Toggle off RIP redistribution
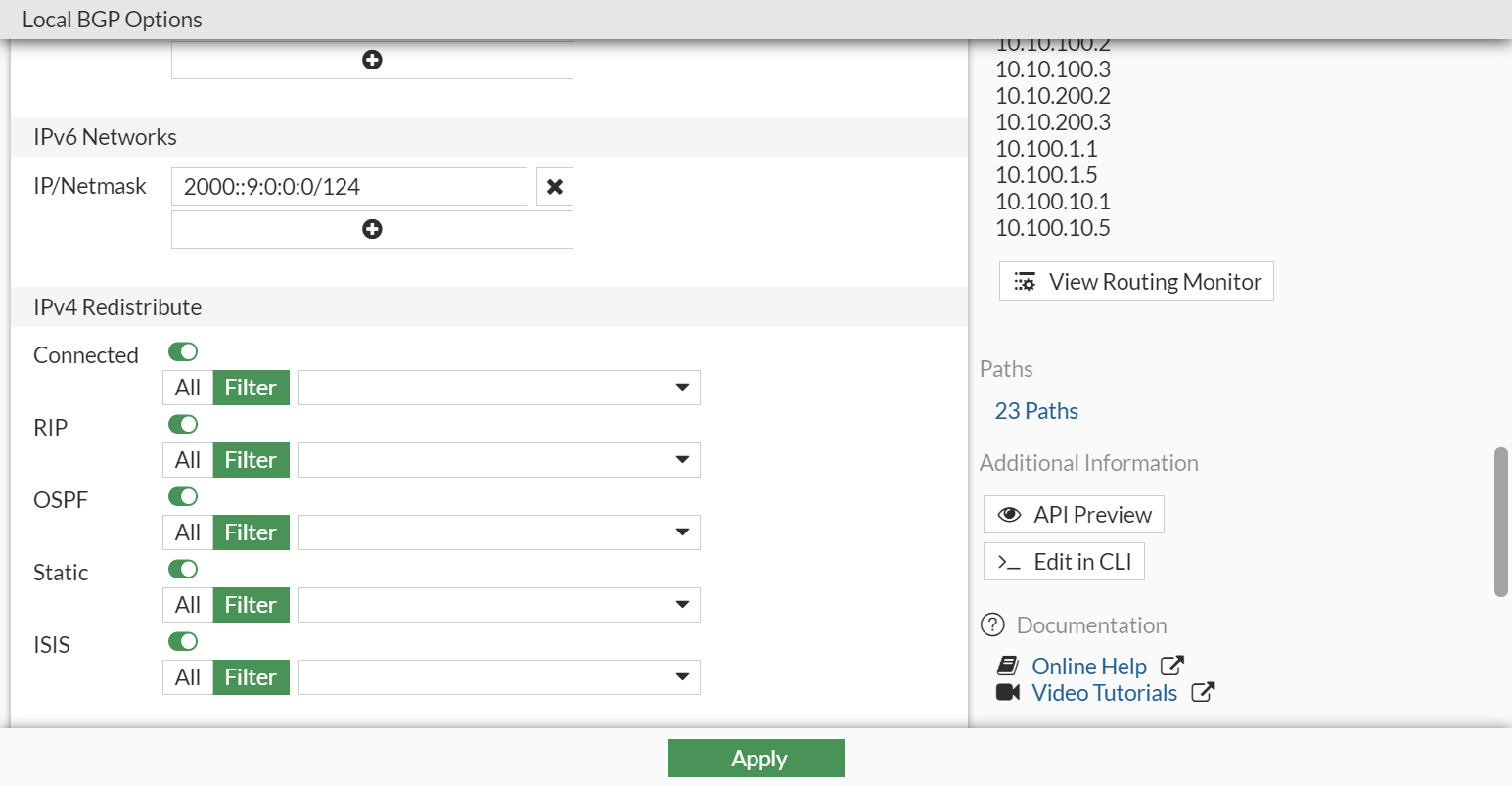 pos(183,424)
